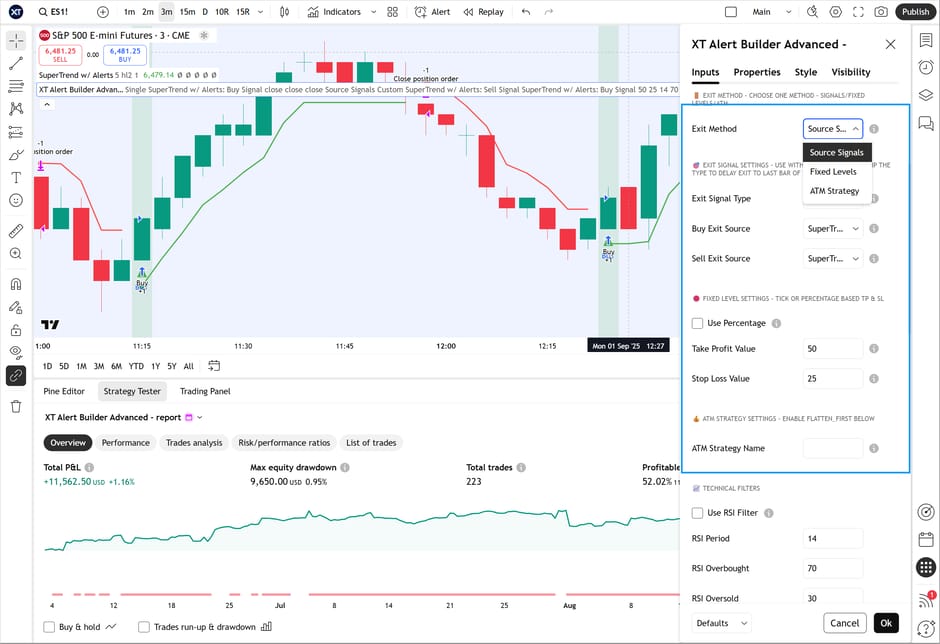Toggle Trades run-up & drawdown checkbox
This screenshot has height=644, width=940.
[144, 627]
